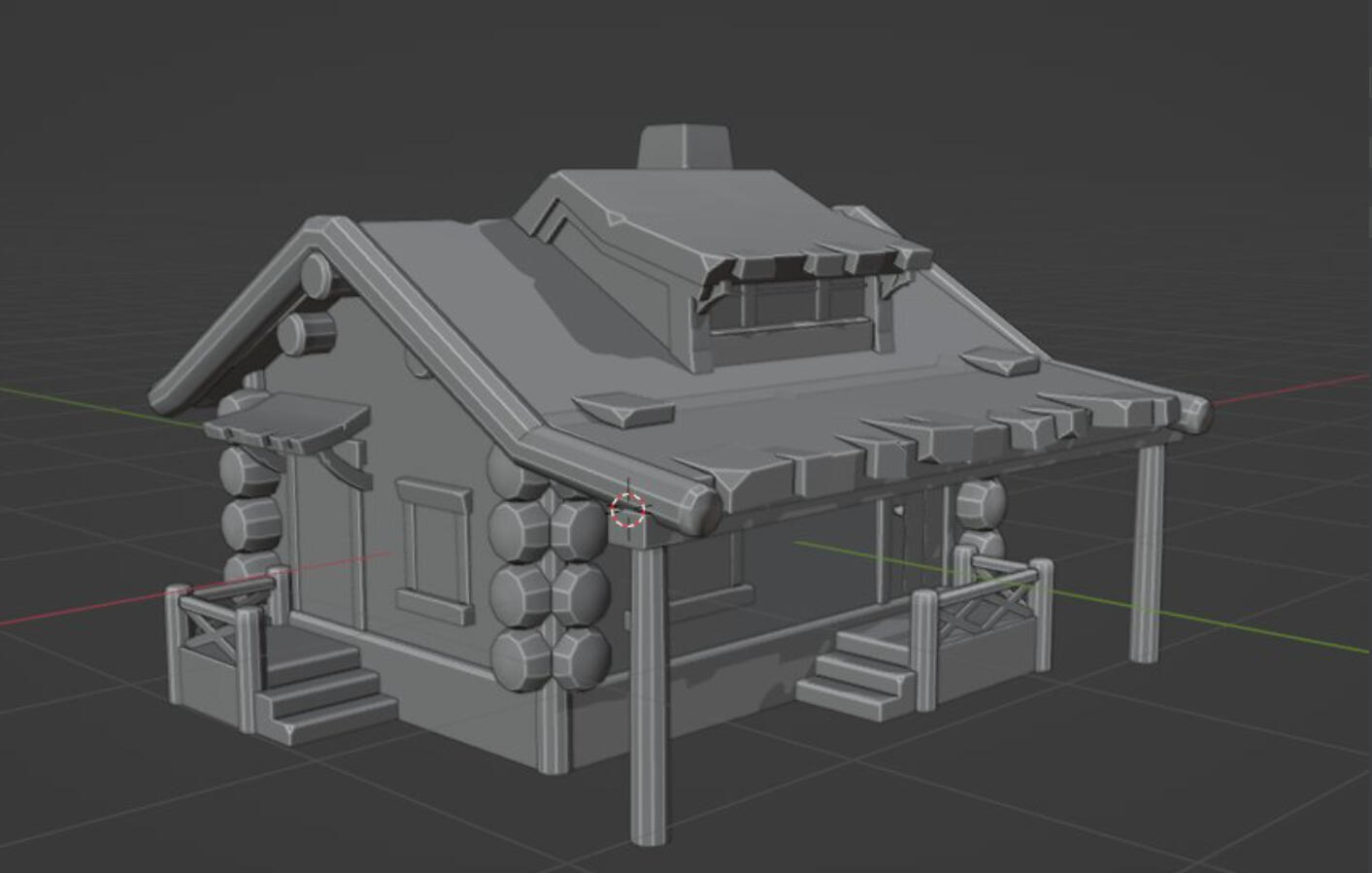
Task: Select the rectangular window on the side wall
Action: (433, 550)
